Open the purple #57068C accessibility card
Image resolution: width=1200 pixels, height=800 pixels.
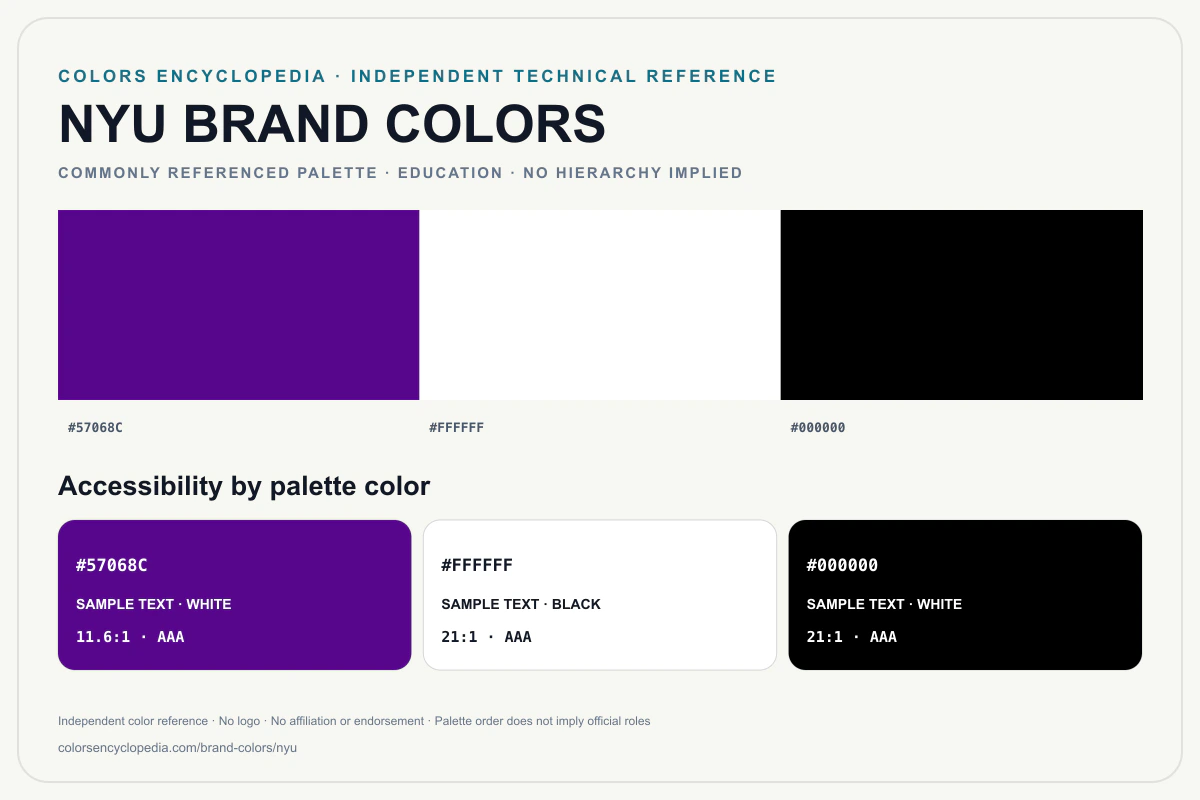235,595
